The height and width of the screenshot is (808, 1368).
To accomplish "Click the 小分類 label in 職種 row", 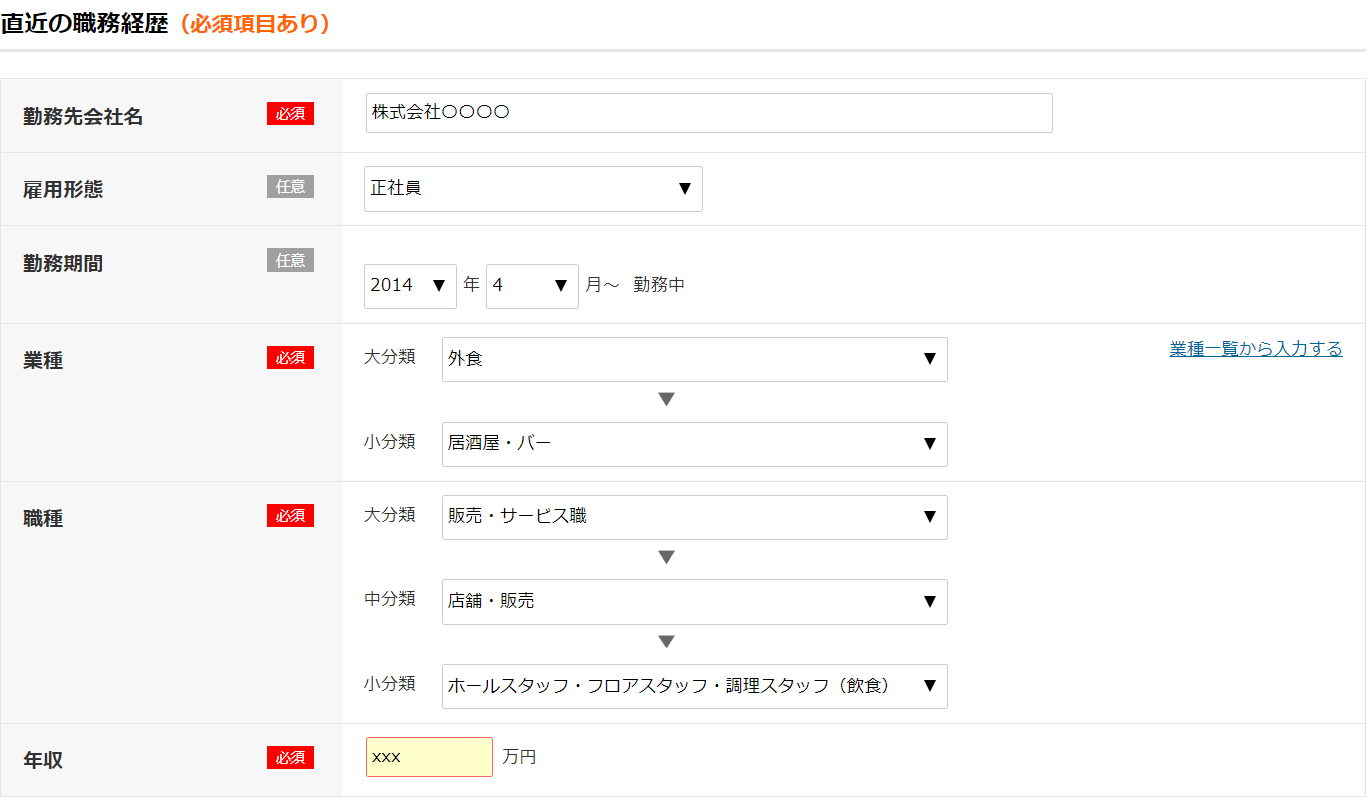I will 390,684.
